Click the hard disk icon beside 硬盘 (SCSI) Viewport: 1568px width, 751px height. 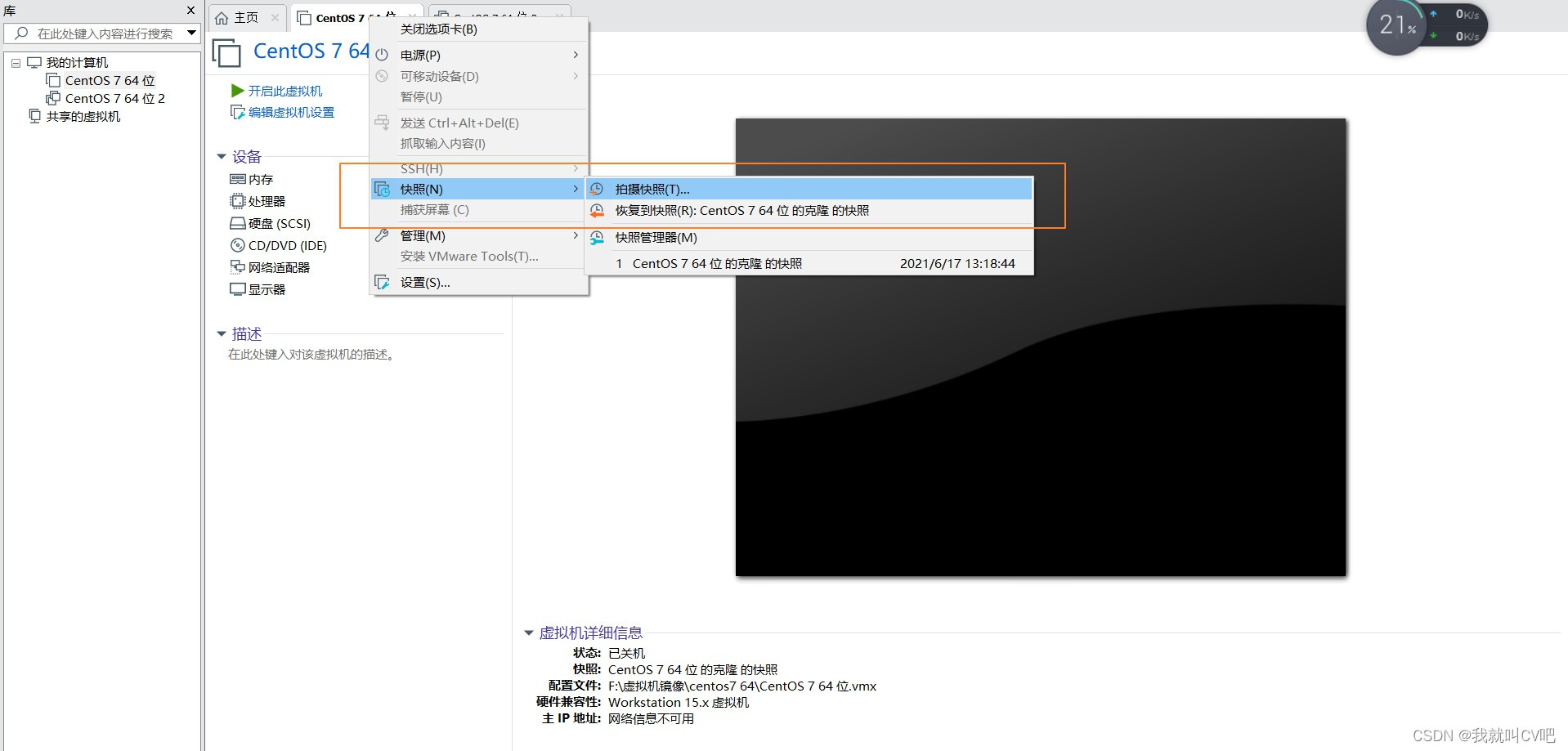[x=238, y=223]
